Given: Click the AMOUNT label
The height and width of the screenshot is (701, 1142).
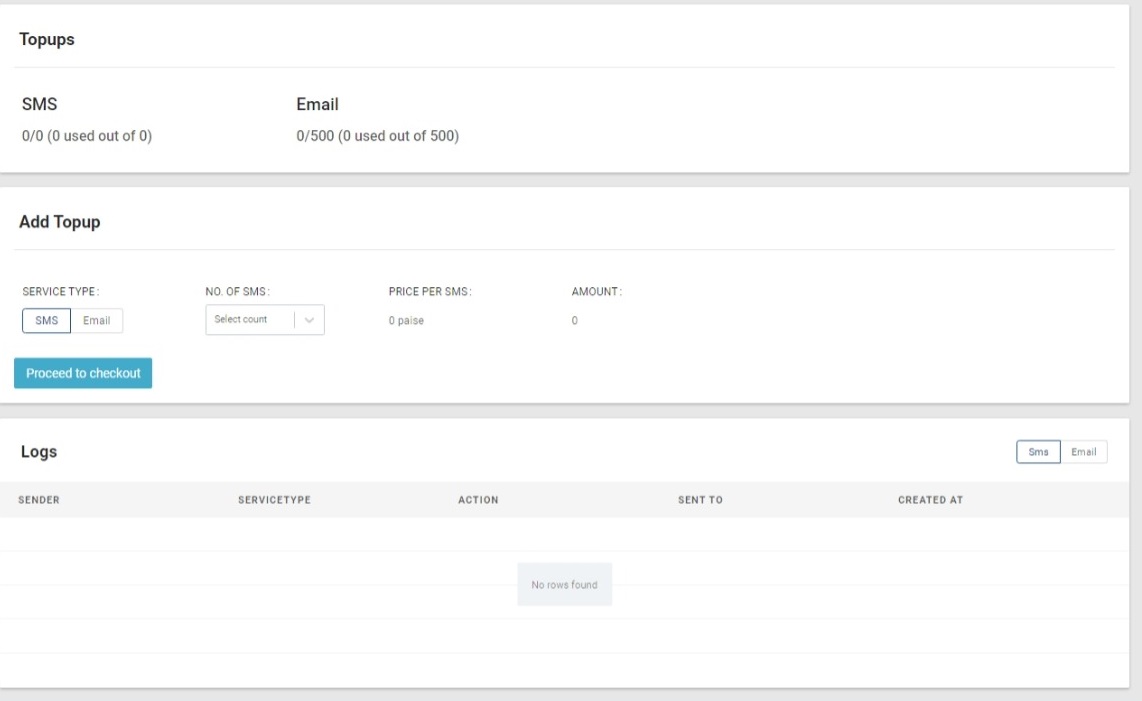Looking at the screenshot, I should click(596, 291).
